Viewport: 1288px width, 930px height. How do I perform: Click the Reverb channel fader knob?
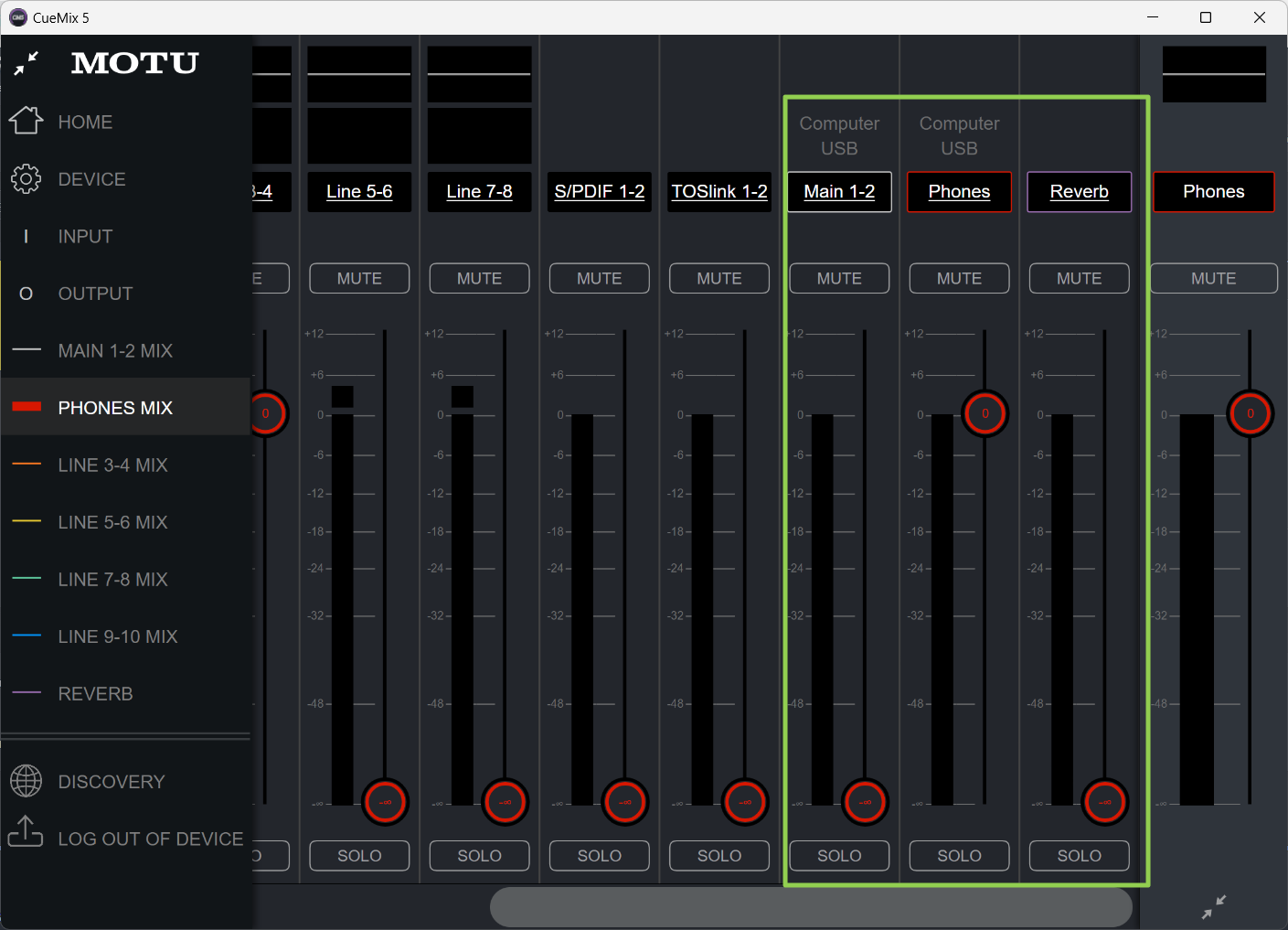point(1105,802)
